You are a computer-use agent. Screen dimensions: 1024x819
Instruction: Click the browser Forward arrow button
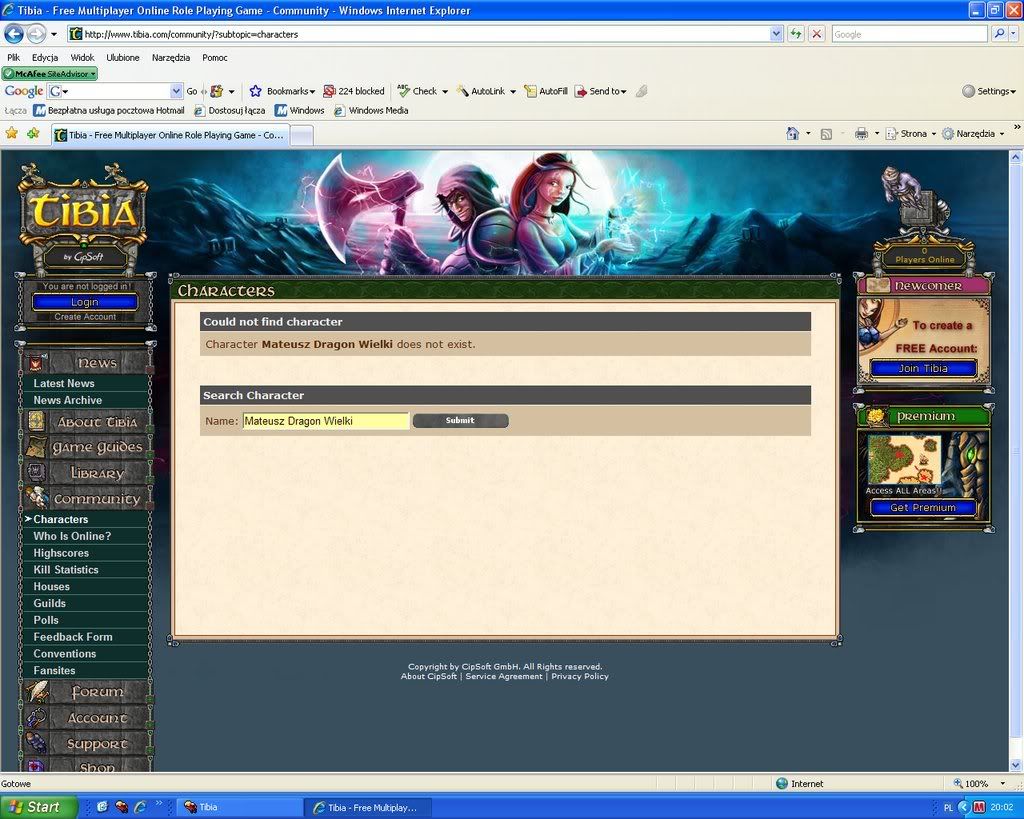[36, 33]
